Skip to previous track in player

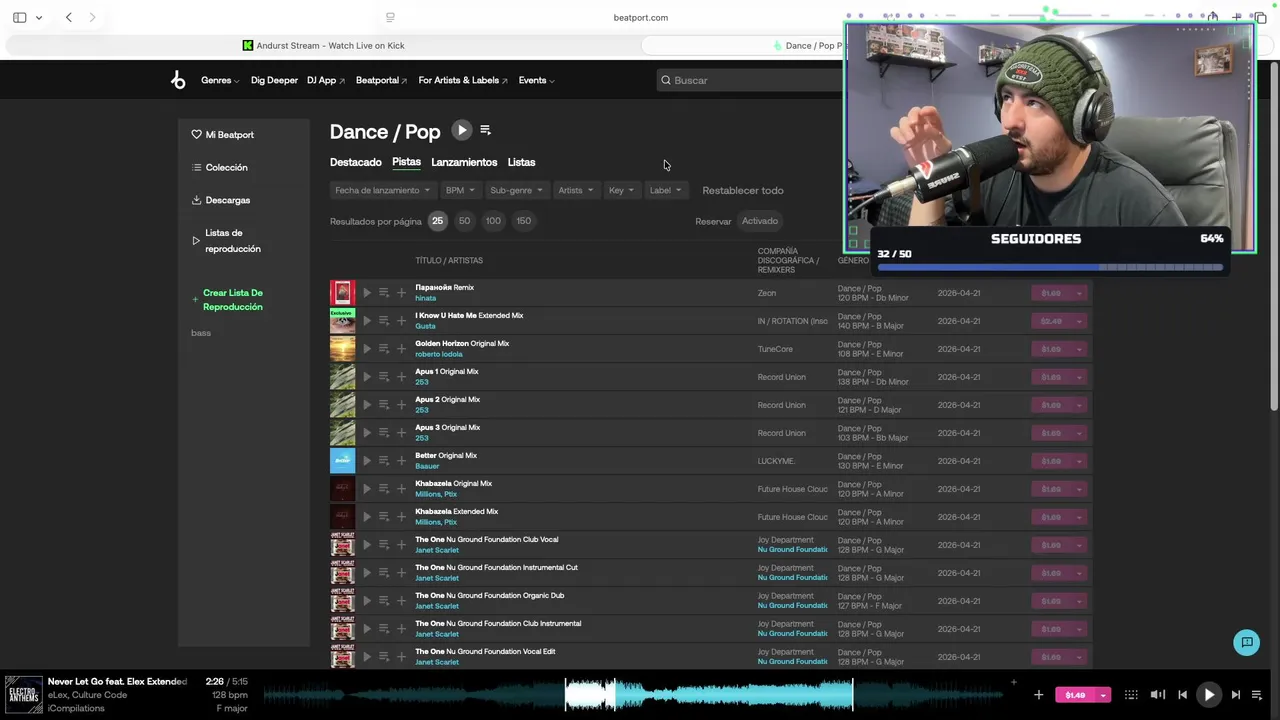pyautogui.click(x=1182, y=695)
